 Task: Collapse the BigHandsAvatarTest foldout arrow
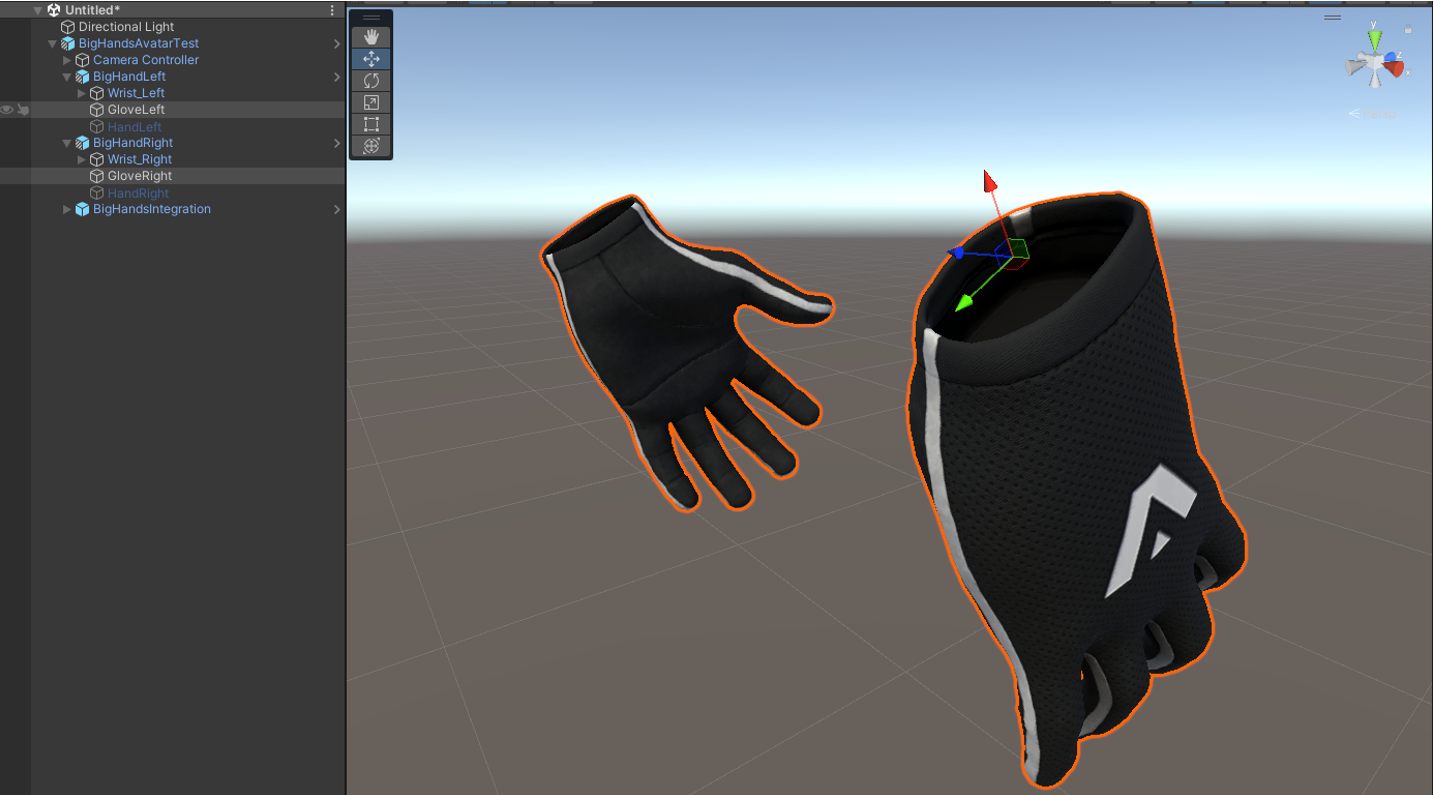(x=53, y=43)
